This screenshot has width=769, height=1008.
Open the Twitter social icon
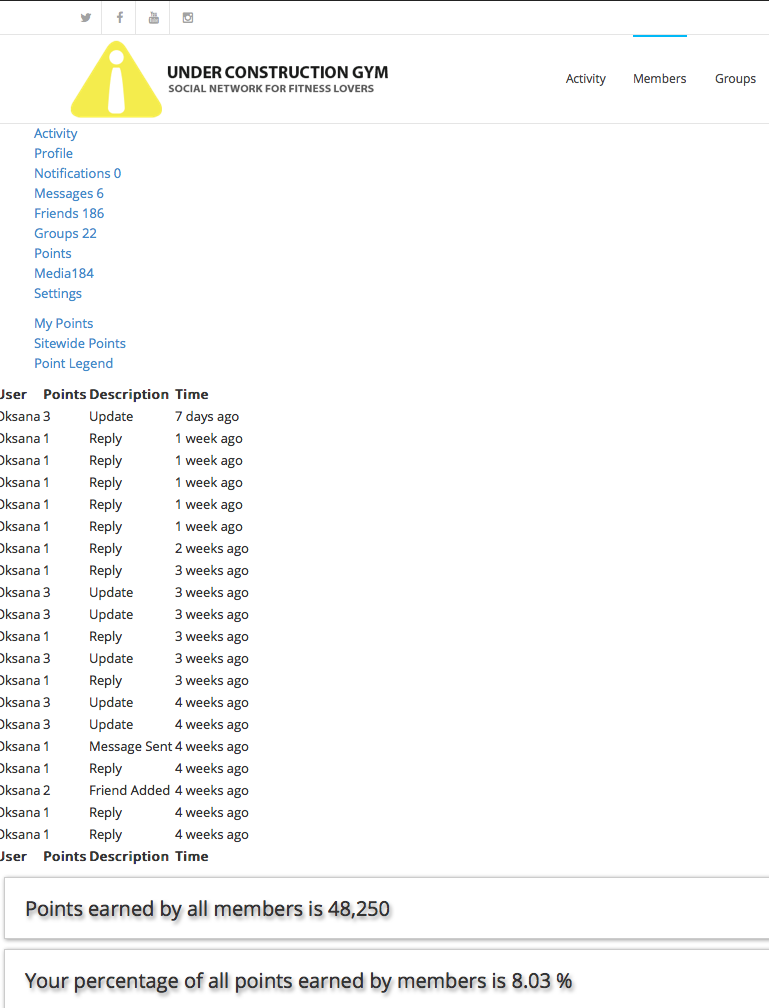click(86, 18)
